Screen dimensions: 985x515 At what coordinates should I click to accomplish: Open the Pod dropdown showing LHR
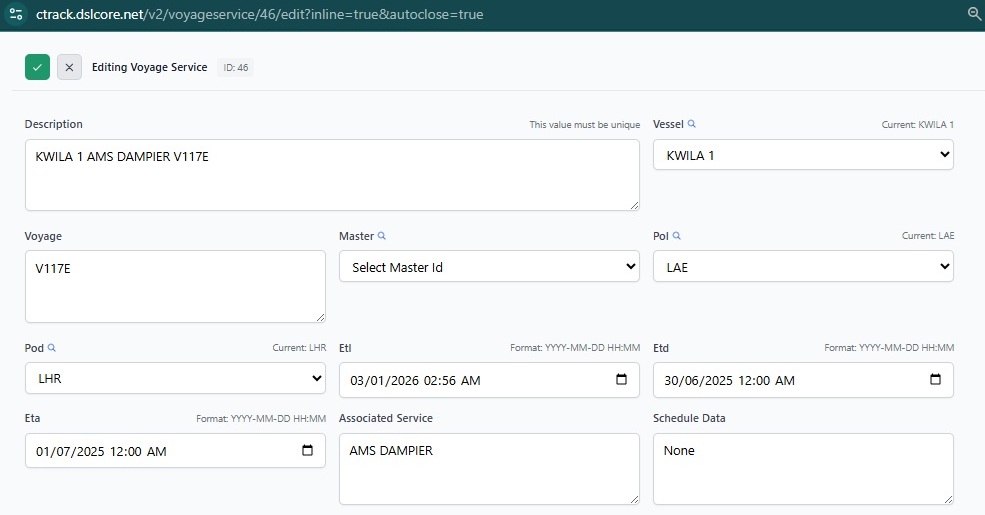click(175, 379)
